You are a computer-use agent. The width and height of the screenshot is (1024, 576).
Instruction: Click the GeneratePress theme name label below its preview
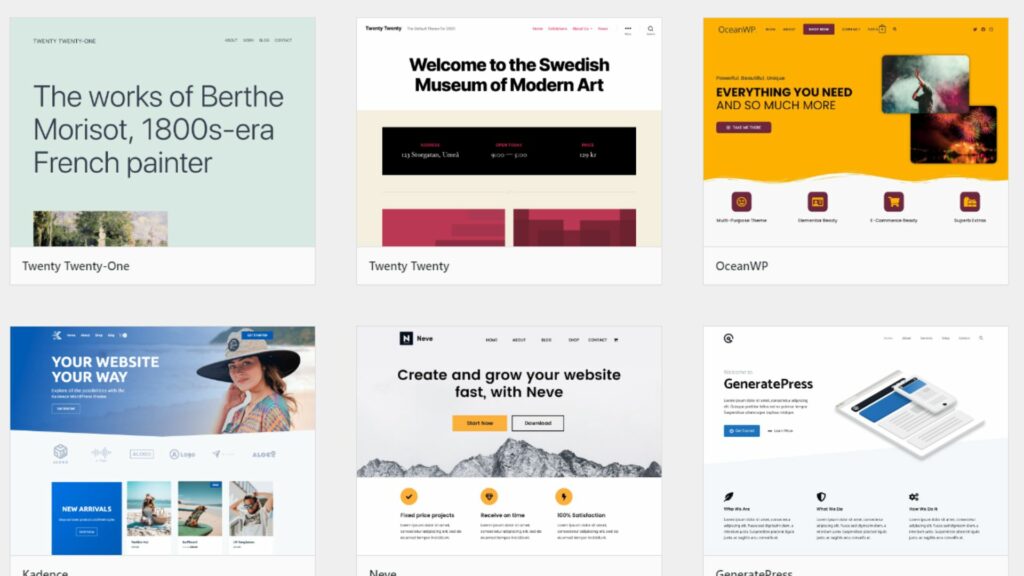point(754,572)
